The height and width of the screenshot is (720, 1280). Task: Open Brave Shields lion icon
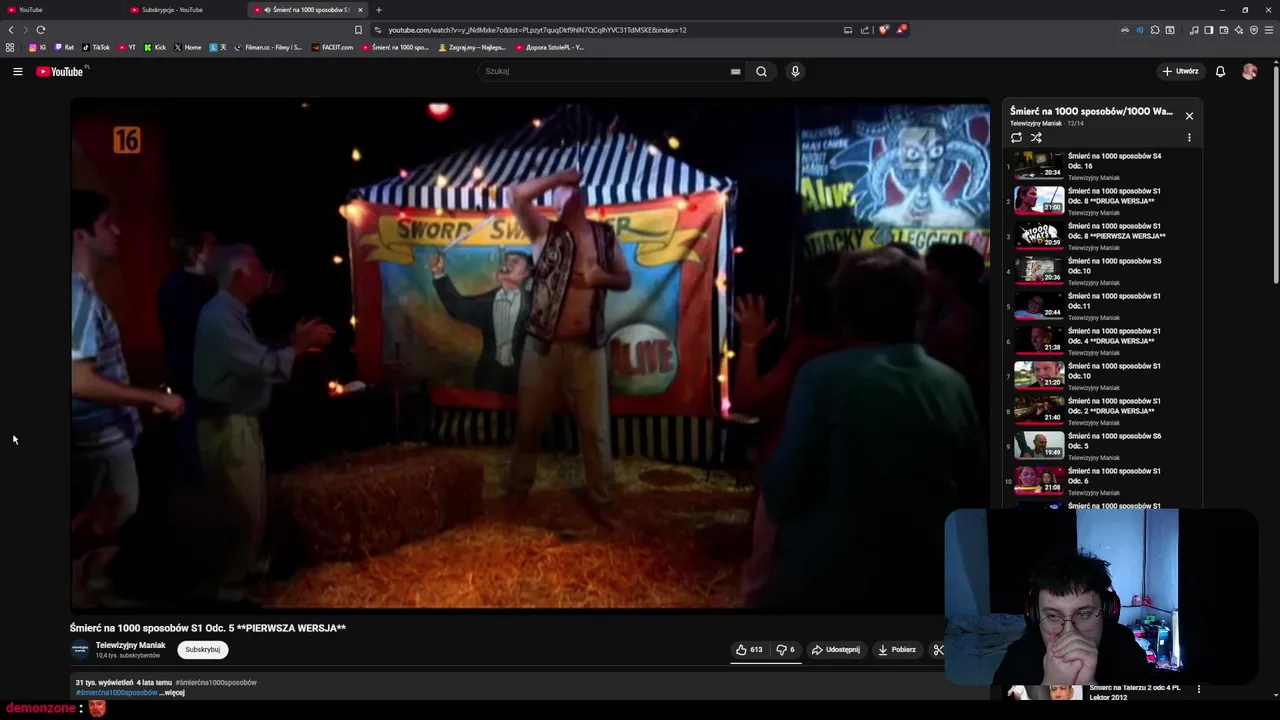(x=883, y=30)
